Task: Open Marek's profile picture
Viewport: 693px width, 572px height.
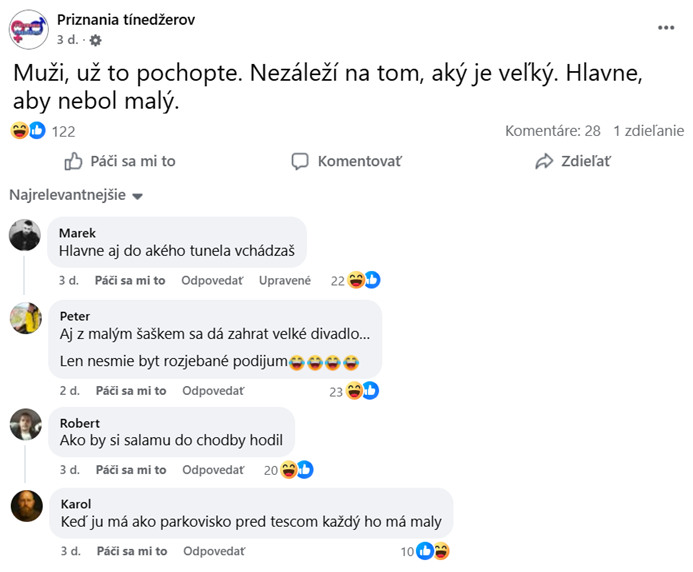Action: pyautogui.click(x=25, y=236)
